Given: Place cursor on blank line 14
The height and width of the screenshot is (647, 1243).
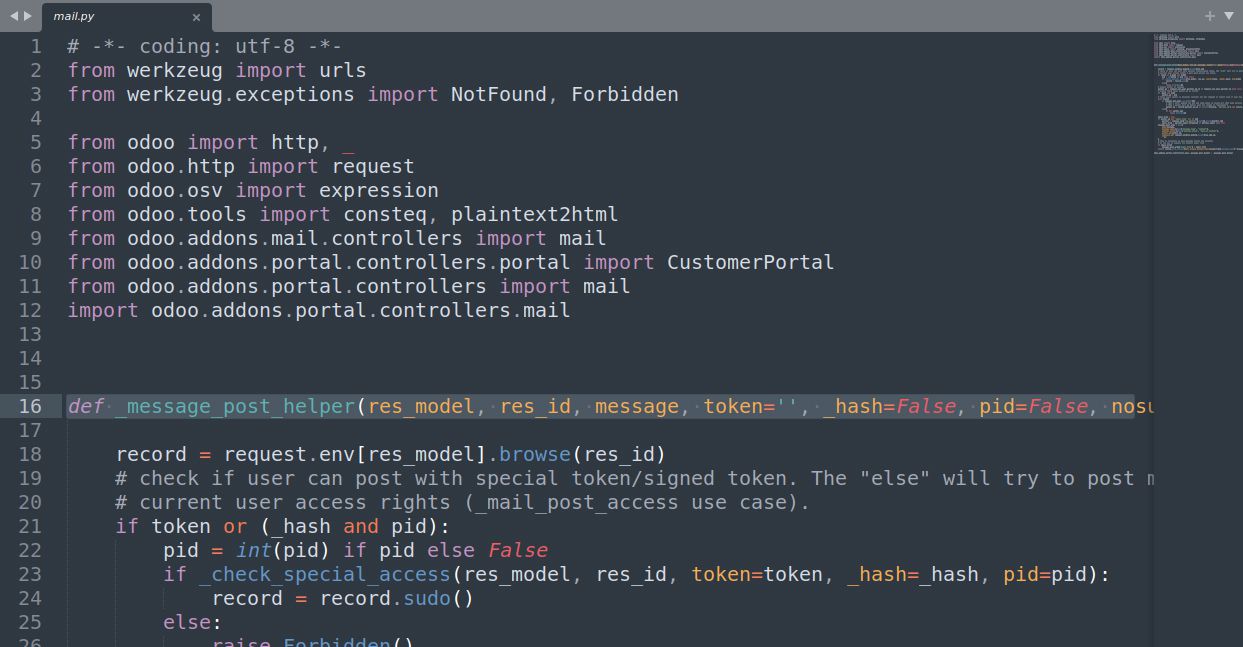Looking at the screenshot, I should tap(600, 358).
